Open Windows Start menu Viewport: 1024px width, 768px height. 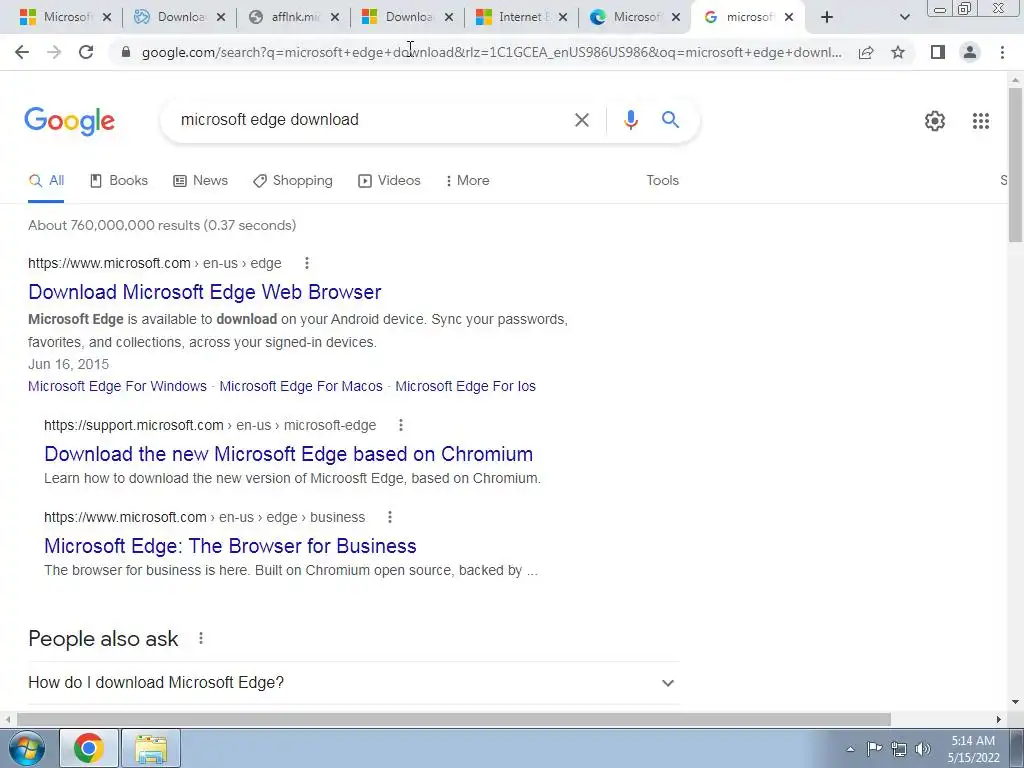coord(27,748)
